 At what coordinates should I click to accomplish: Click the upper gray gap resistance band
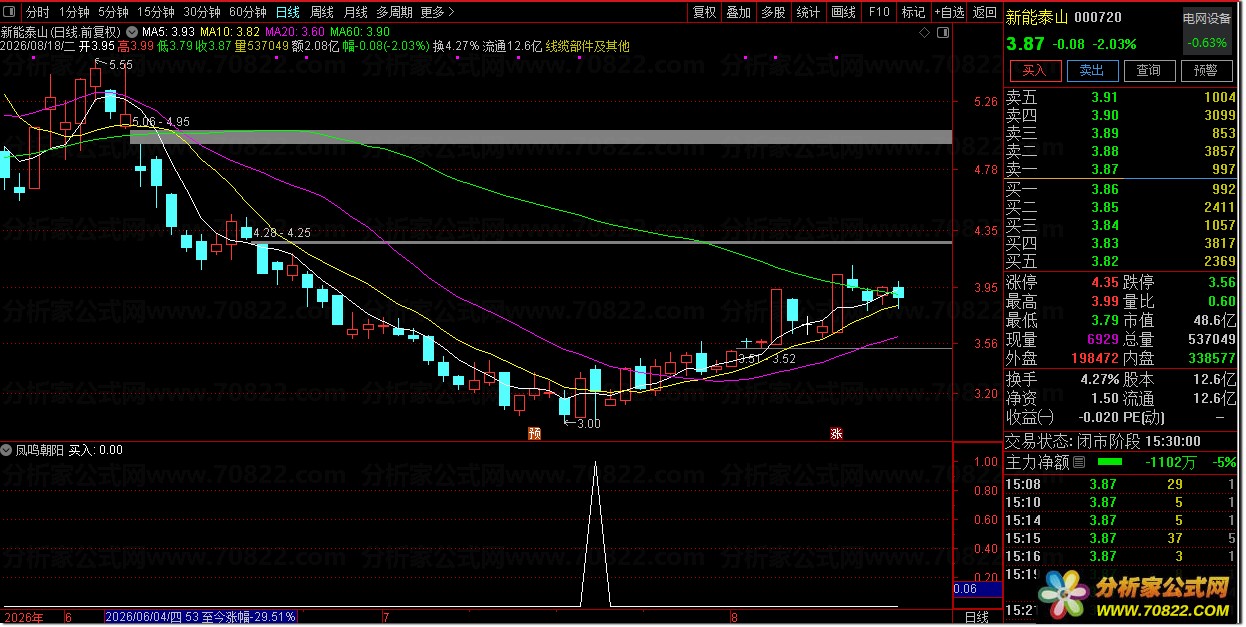pyautogui.click(x=541, y=137)
